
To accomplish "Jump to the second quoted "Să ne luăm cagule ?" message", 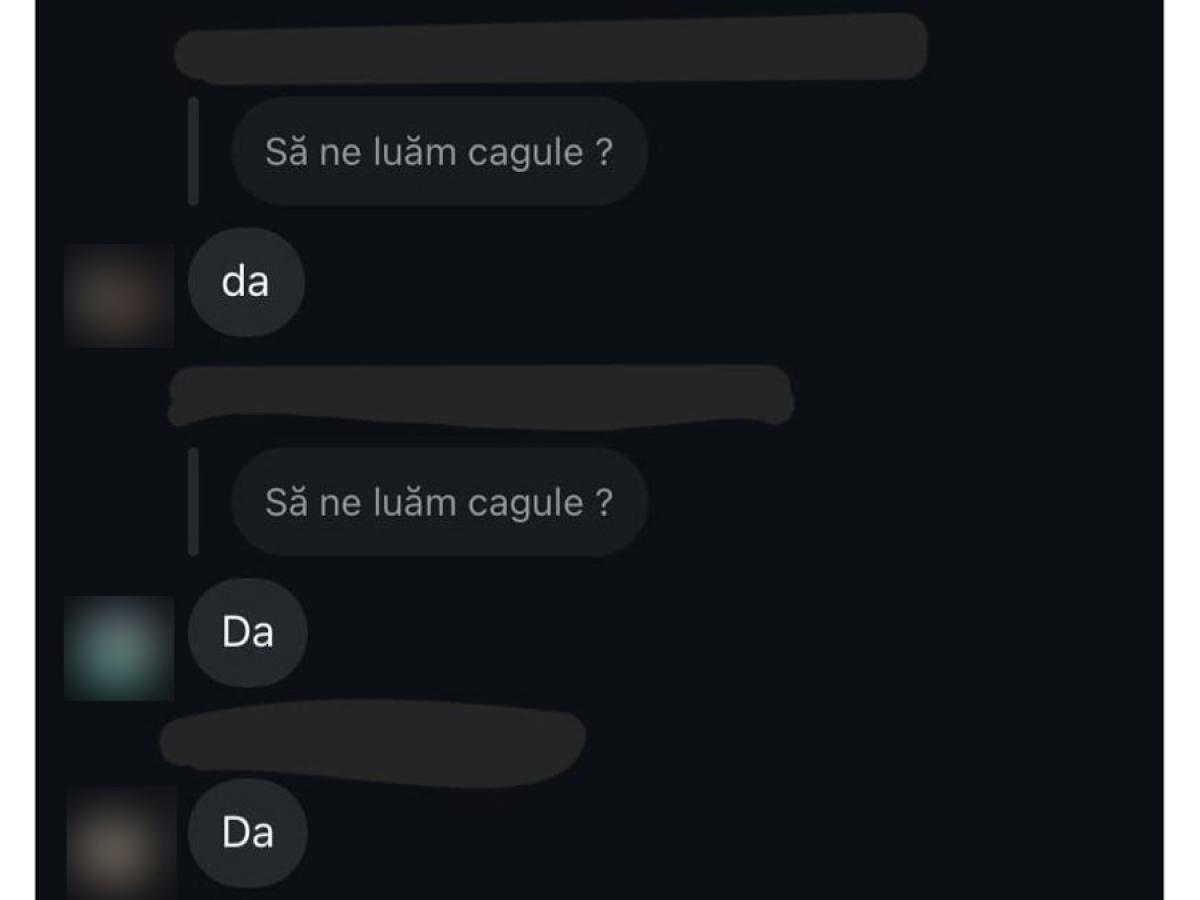I will coord(439,502).
